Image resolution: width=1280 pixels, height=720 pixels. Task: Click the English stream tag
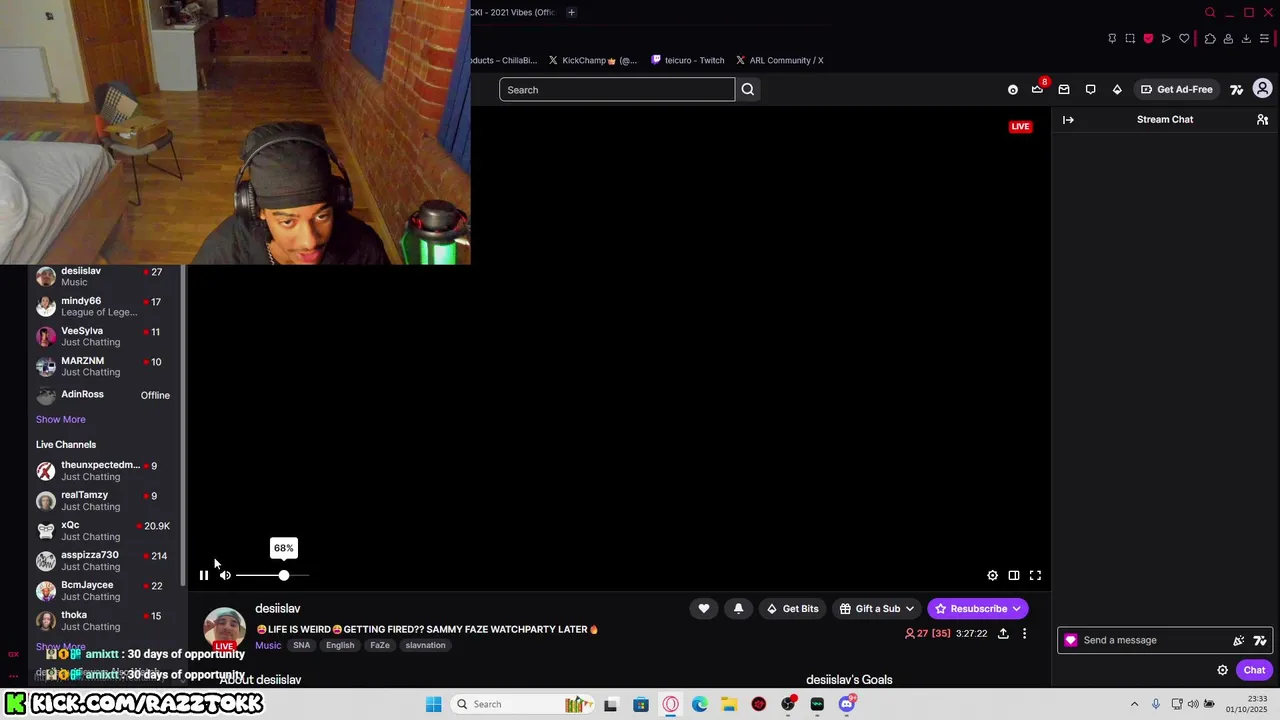point(340,645)
